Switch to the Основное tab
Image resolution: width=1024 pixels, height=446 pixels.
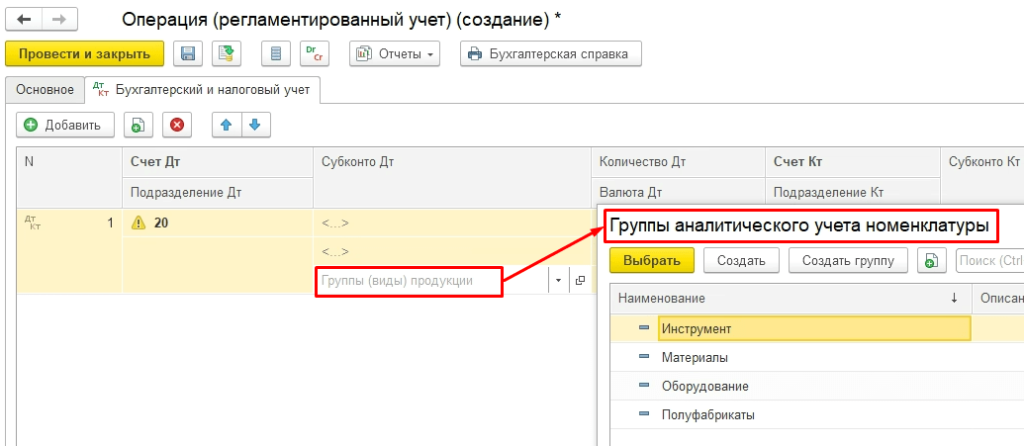pos(45,90)
